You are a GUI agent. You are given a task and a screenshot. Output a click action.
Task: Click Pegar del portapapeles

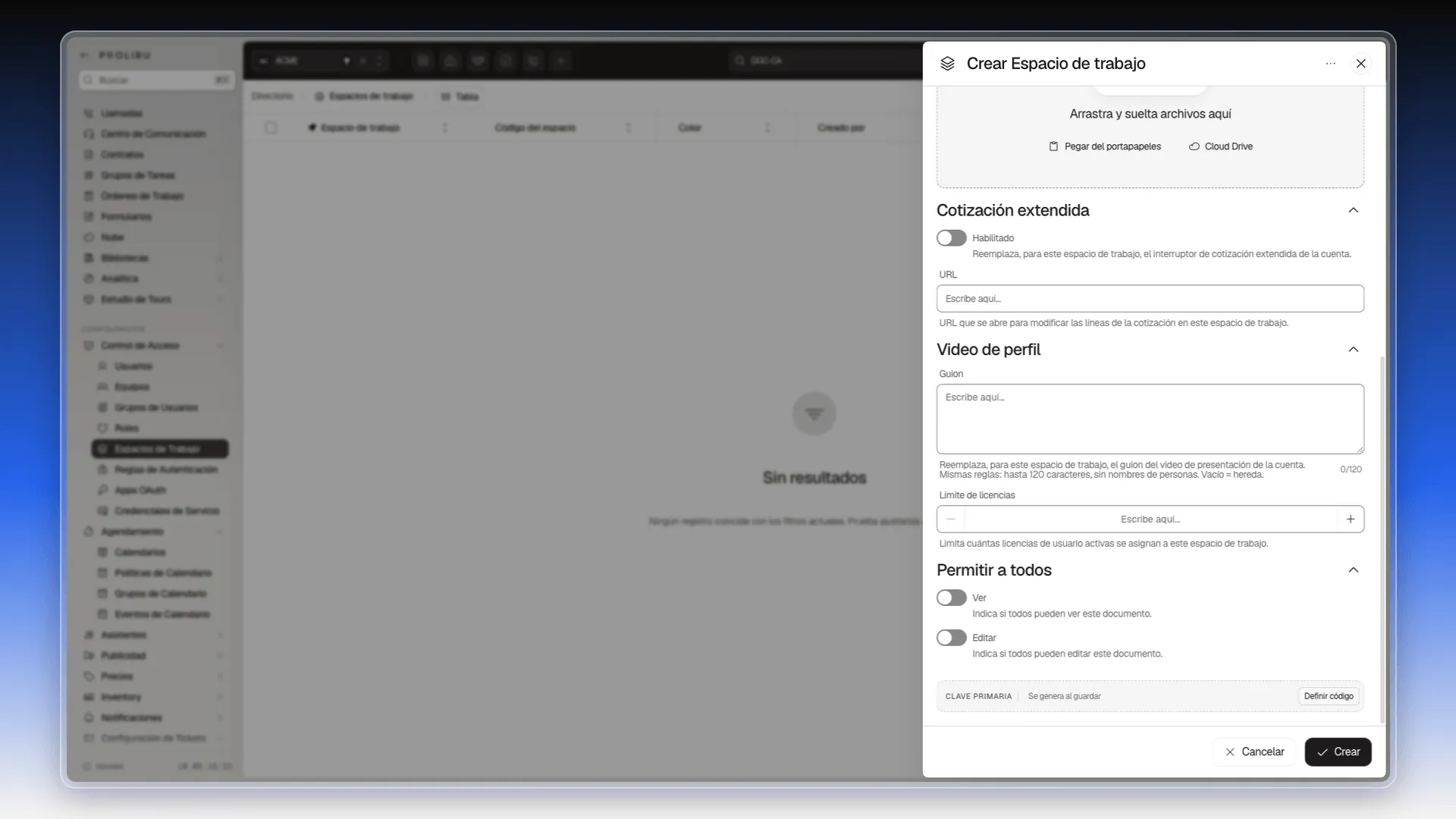(1105, 146)
